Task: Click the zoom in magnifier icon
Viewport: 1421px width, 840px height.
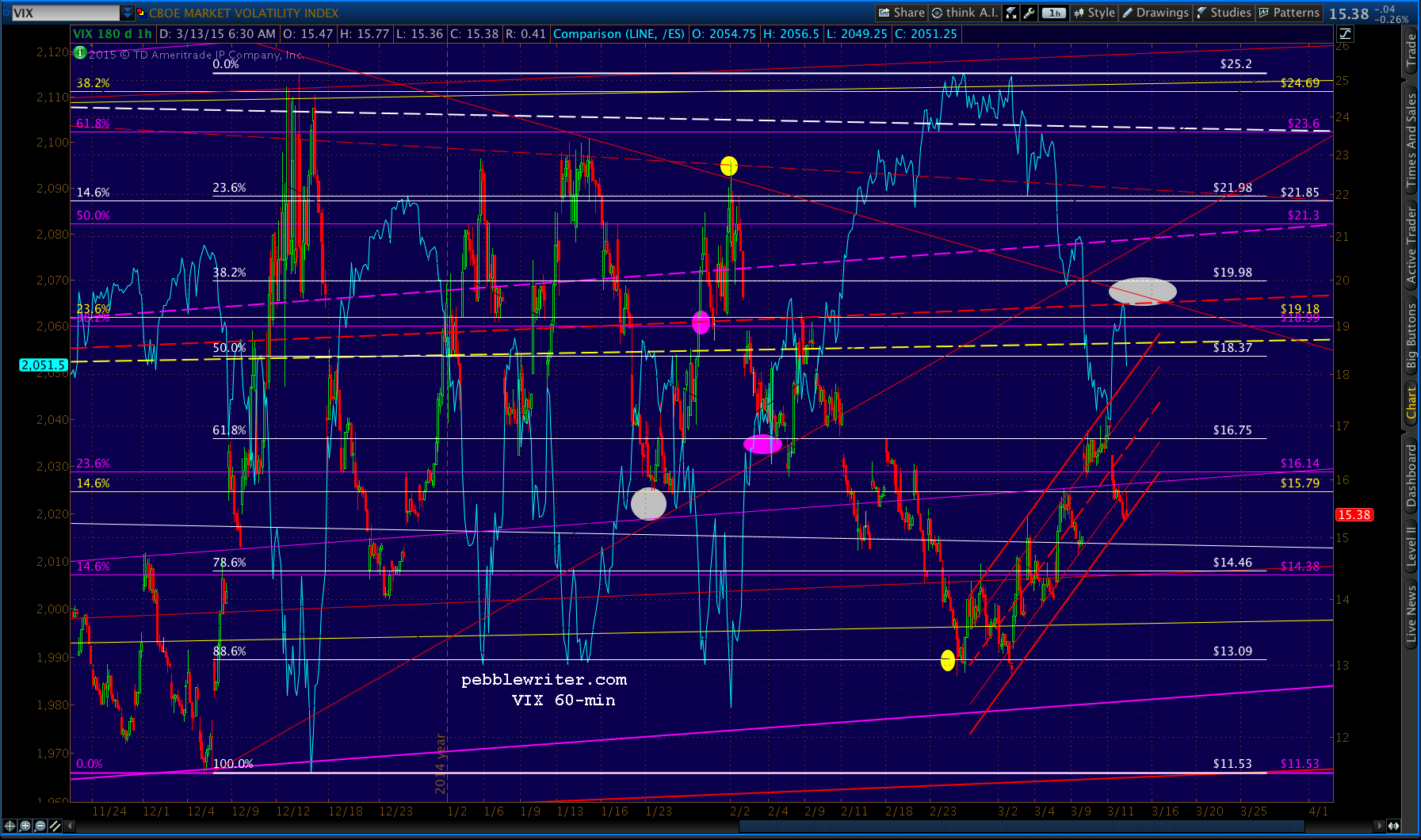Action: [x=25, y=826]
